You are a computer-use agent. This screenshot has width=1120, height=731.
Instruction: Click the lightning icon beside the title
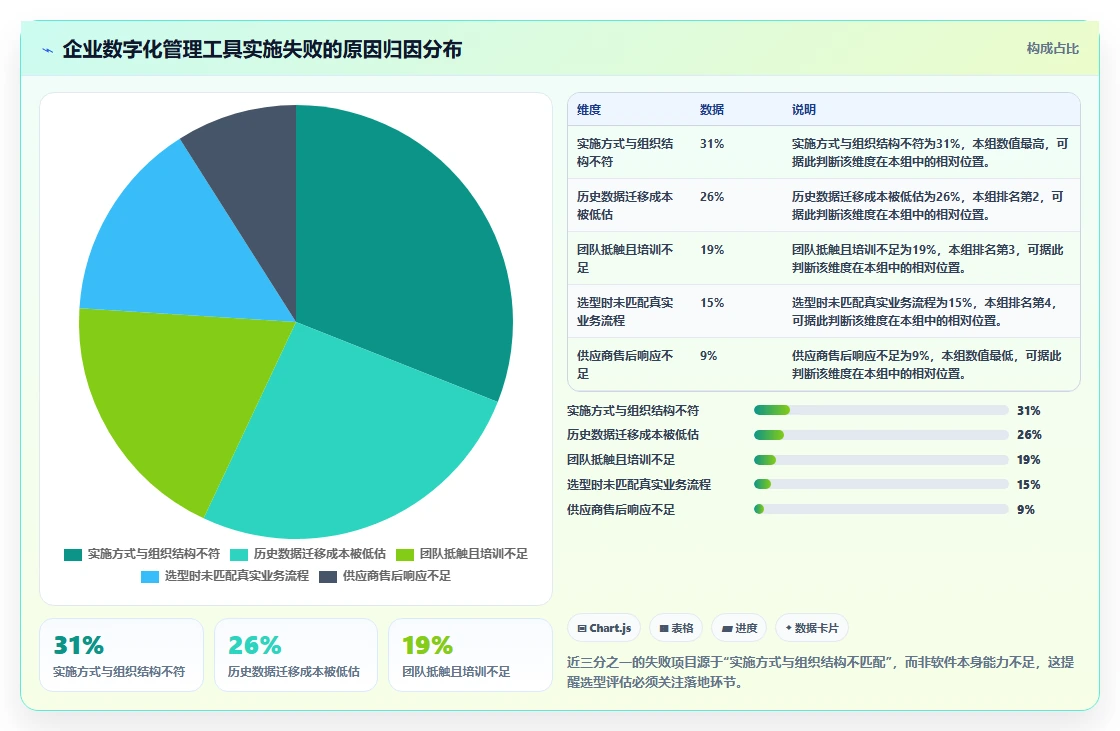pyautogui.click(x=48, y=50)
